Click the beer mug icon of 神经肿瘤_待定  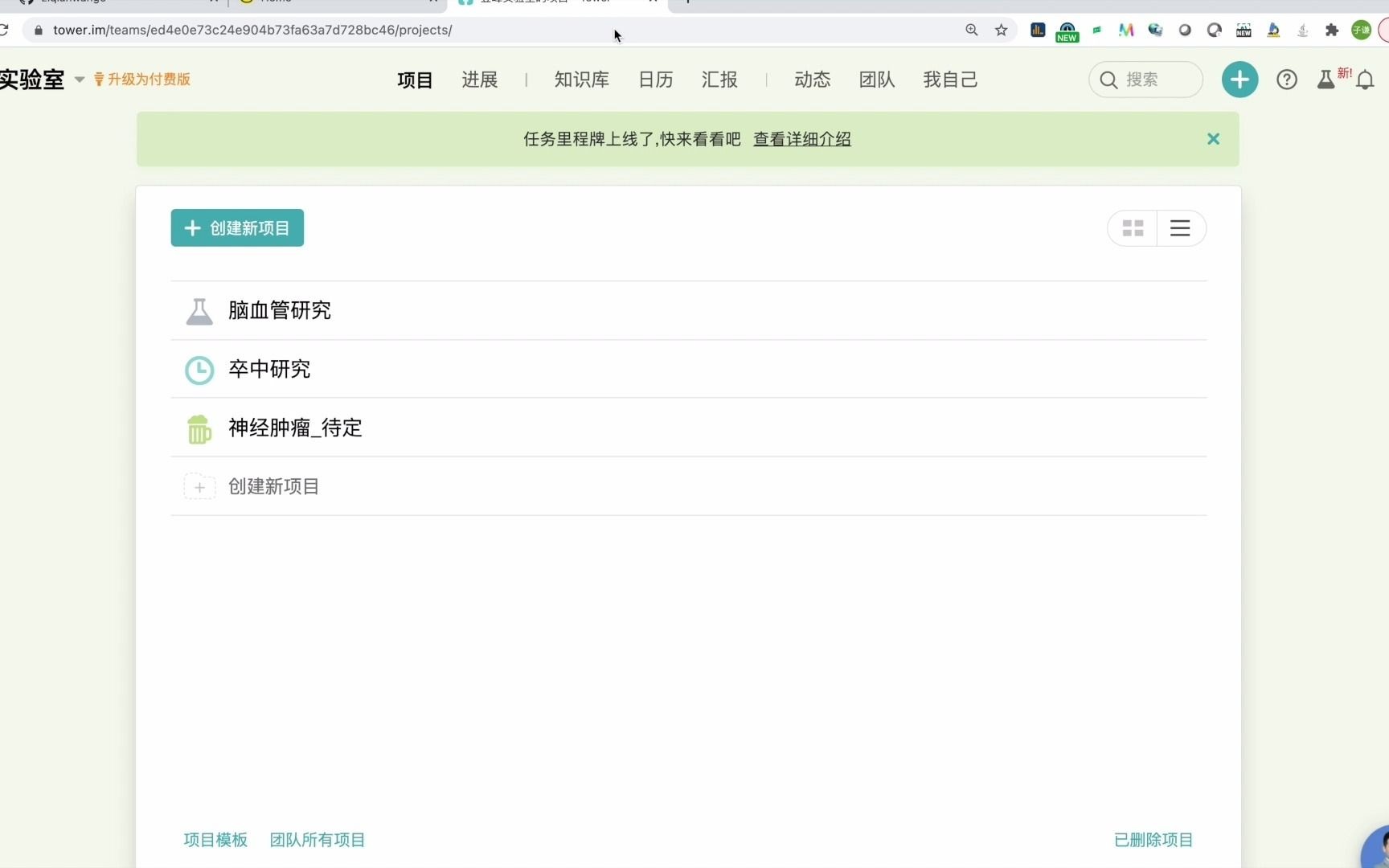[x=199, y=428]
